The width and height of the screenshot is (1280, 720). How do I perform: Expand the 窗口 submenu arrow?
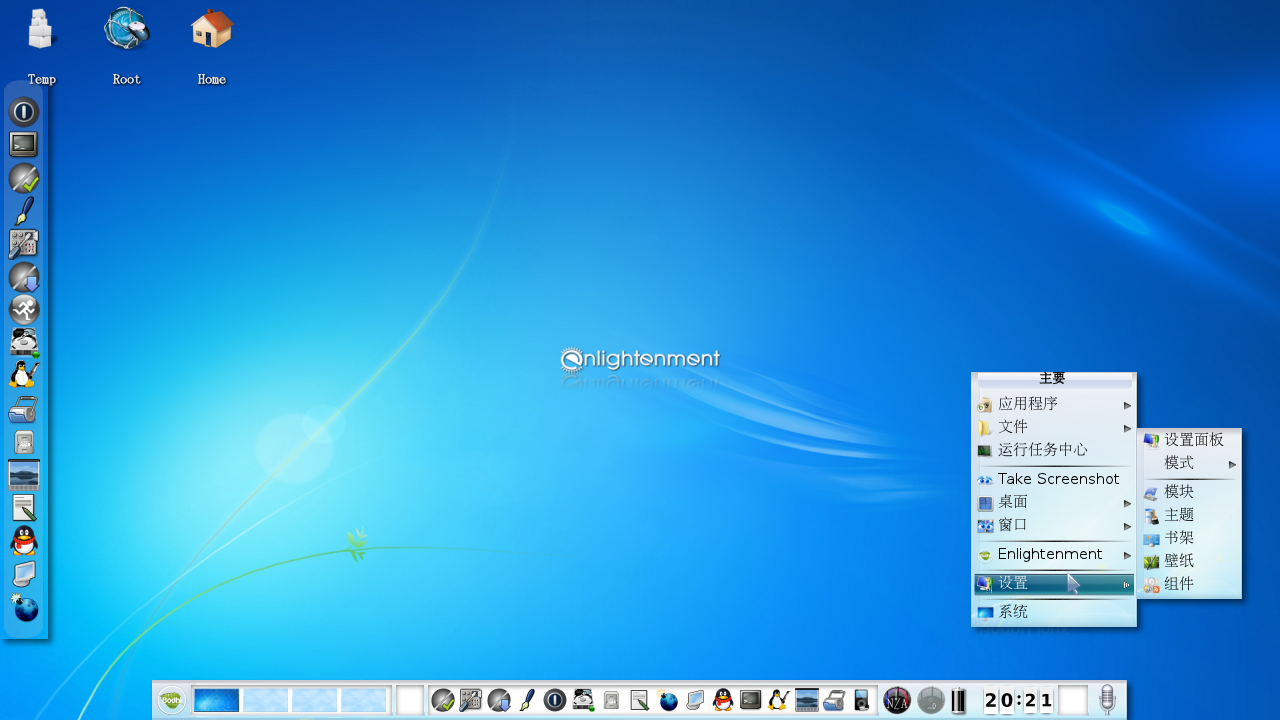pyautogui.click(x=1127, y=526)
